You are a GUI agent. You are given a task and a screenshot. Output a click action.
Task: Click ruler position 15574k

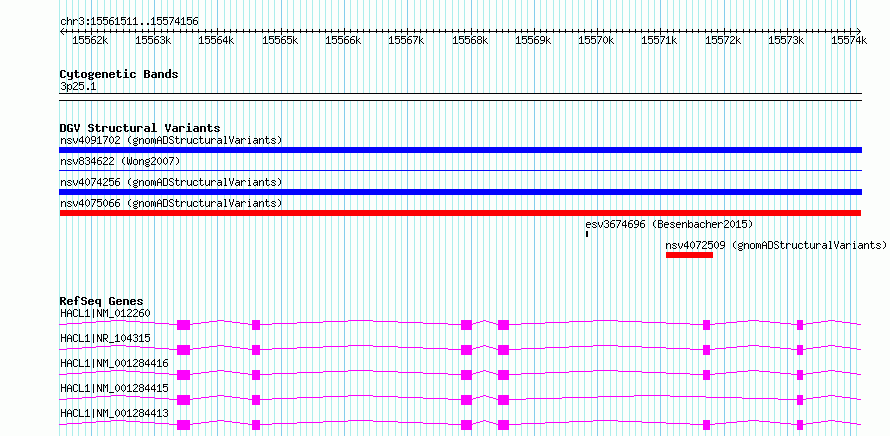pyautogui.click(x=849, y=40)
